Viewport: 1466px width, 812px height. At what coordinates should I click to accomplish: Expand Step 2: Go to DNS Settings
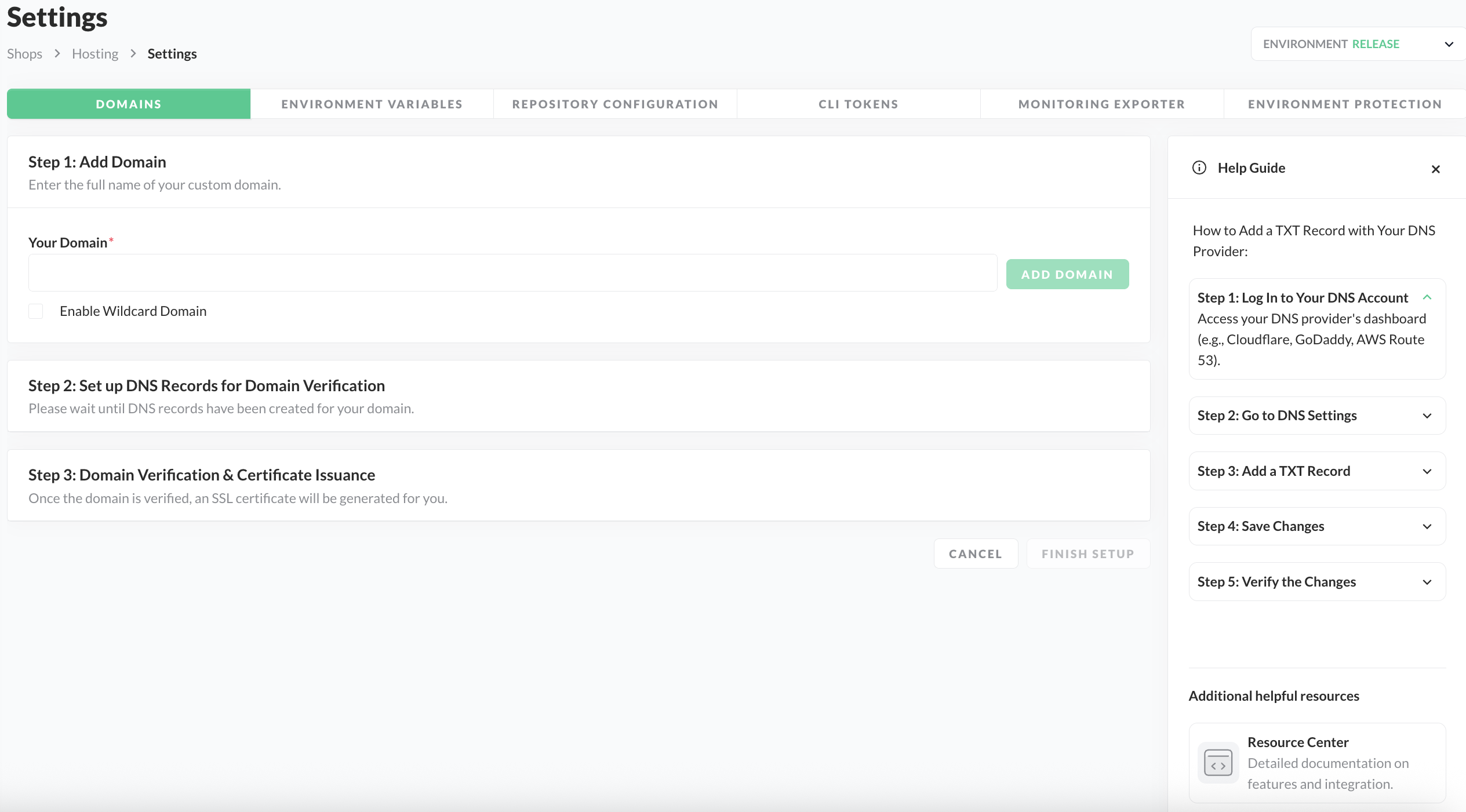tap(1427, 416)
